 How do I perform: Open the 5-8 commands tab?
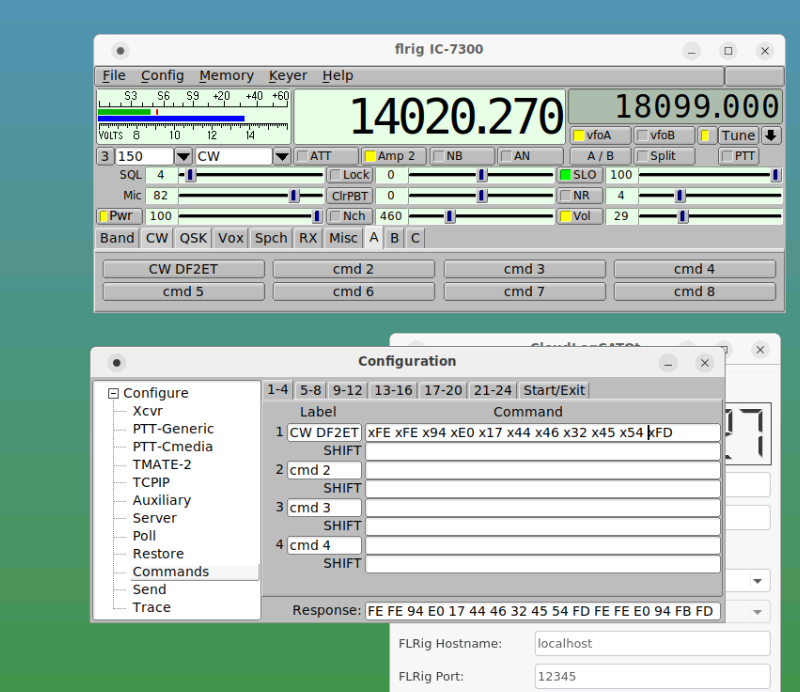pyautogui.click(x=310, y=390)
